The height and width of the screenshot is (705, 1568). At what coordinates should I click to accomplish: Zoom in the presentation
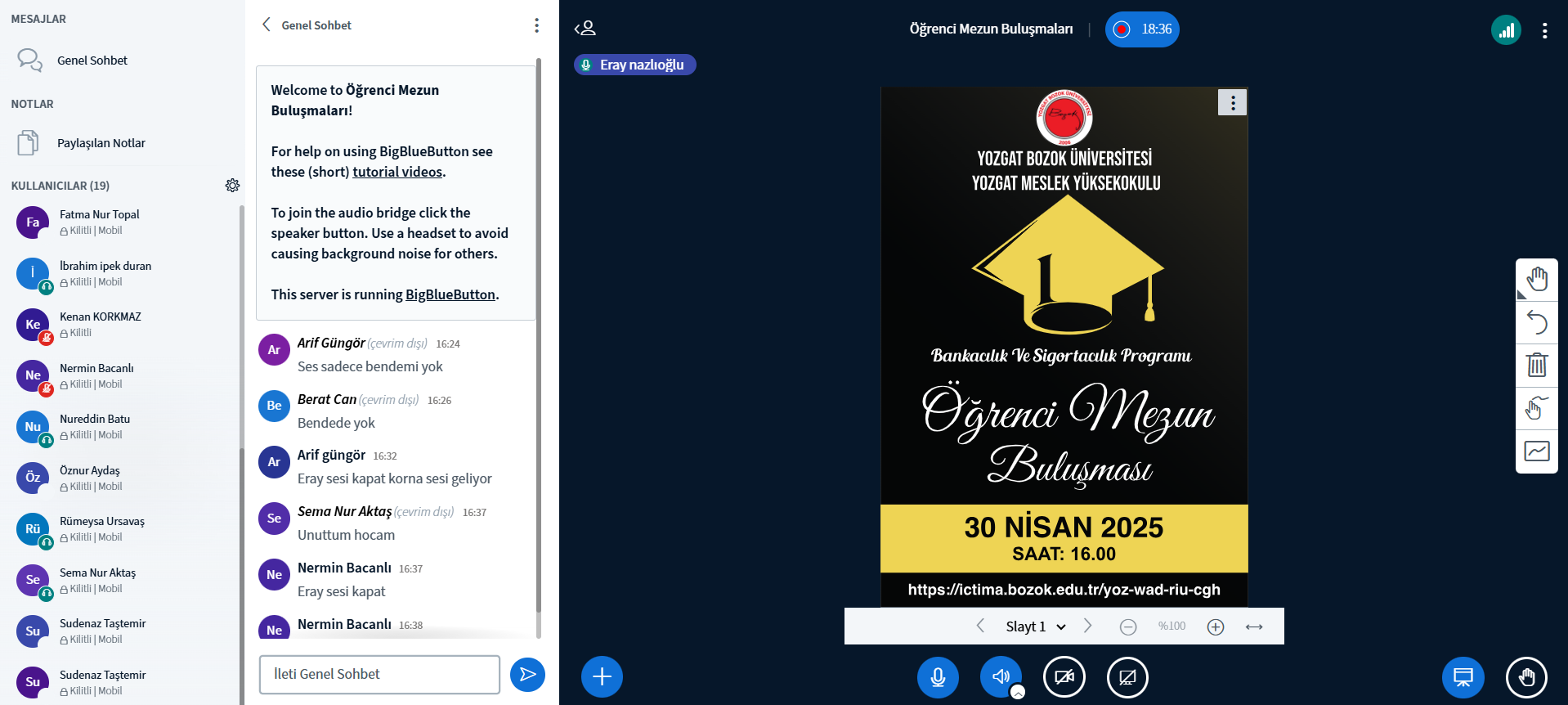point(1216,626)
